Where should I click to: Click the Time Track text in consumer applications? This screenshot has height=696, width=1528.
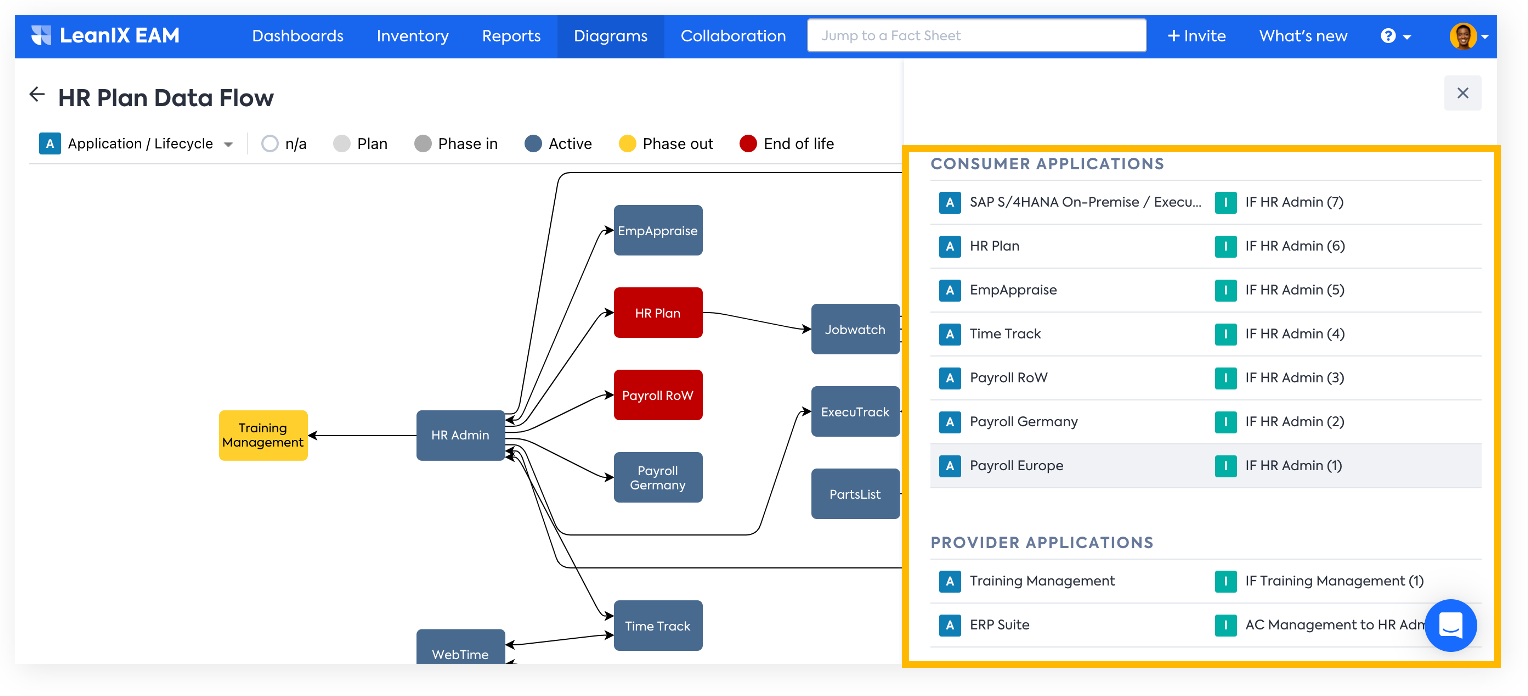pyautogui.click(x=1006, y=334)
